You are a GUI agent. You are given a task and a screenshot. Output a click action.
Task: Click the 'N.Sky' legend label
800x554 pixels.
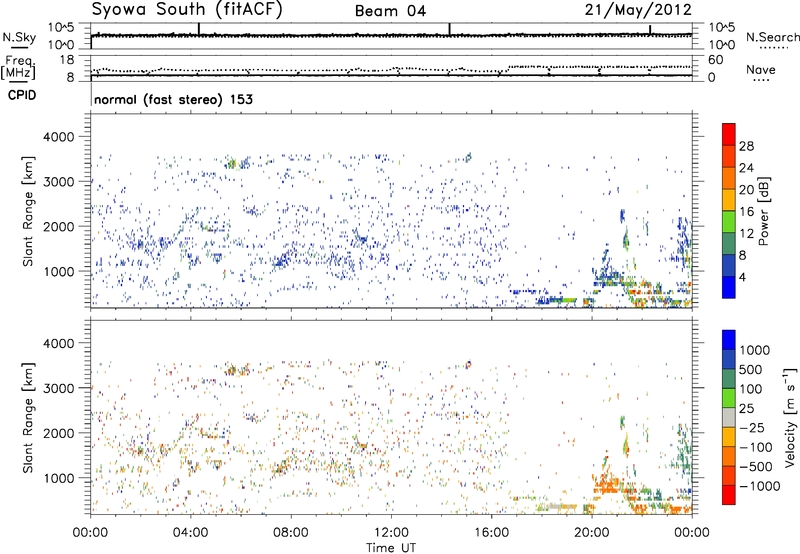tap(19, 38)
